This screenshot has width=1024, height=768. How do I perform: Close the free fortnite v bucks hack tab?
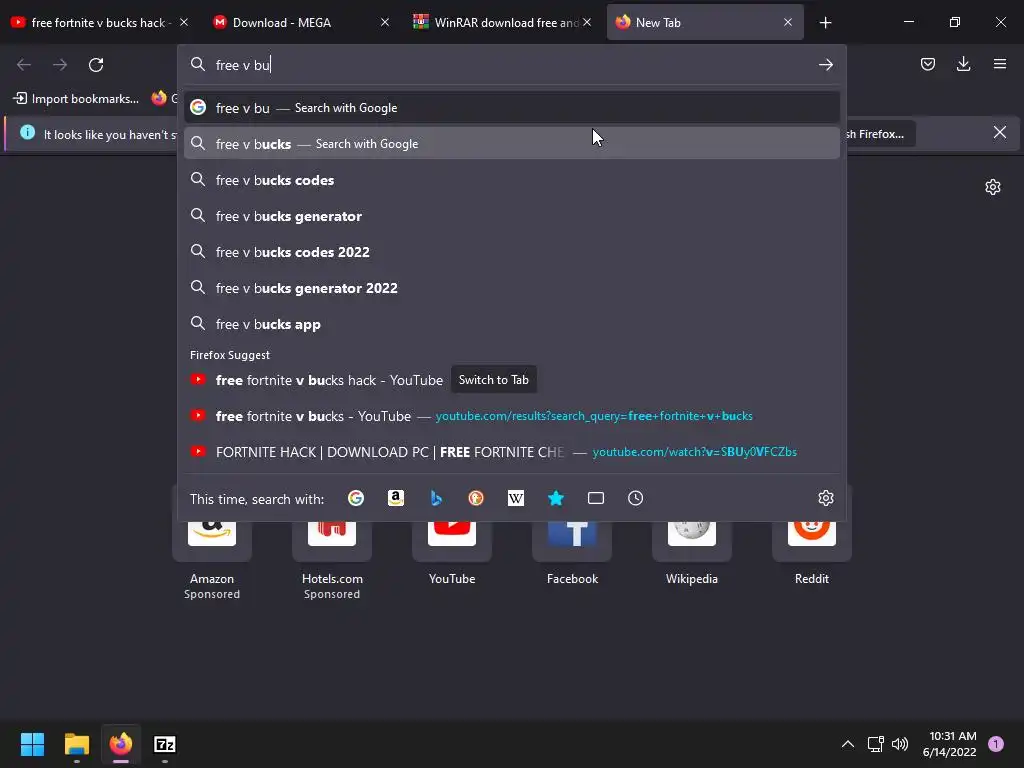pos(184,22)
